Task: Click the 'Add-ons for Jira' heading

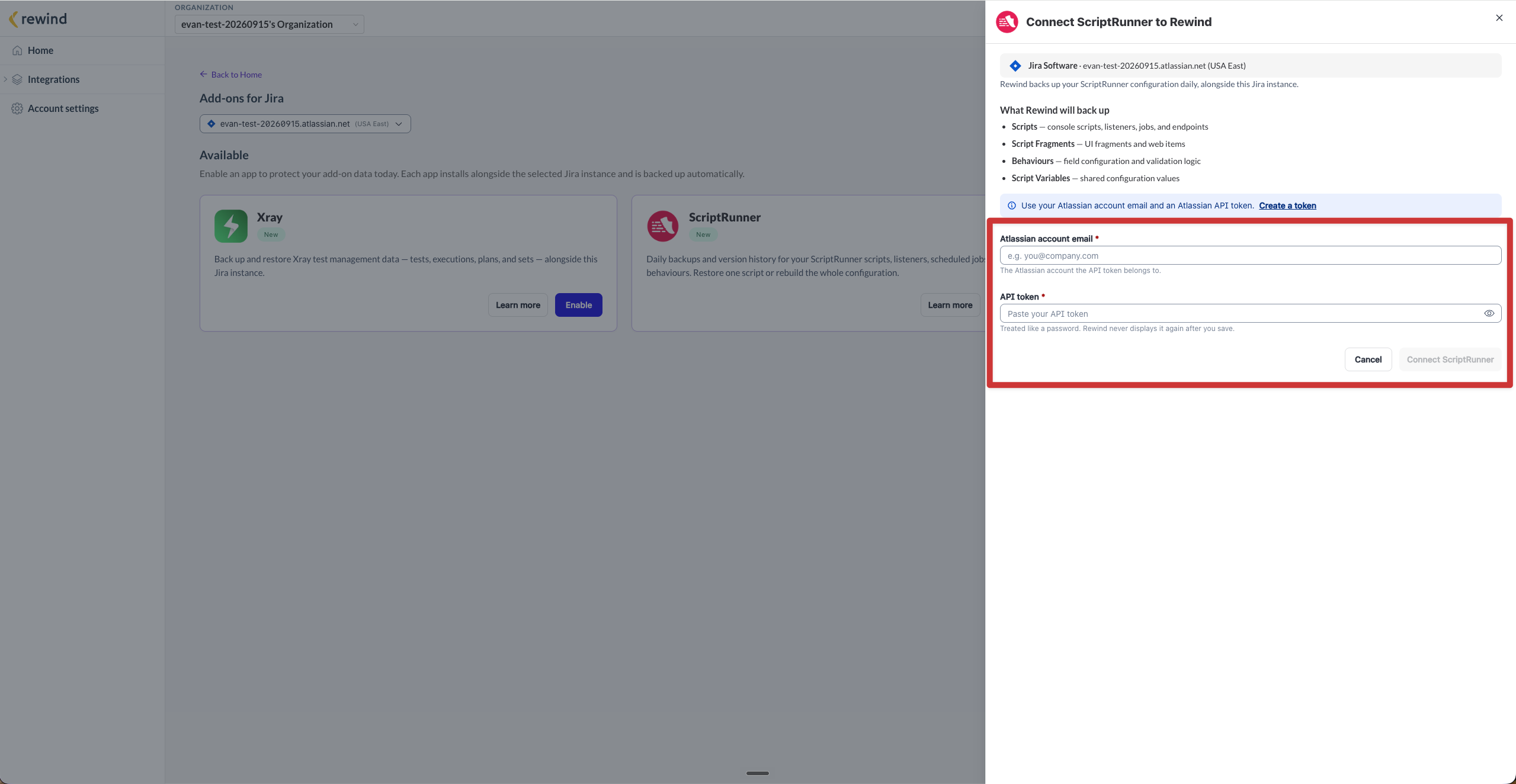Action: click(241, 98)
